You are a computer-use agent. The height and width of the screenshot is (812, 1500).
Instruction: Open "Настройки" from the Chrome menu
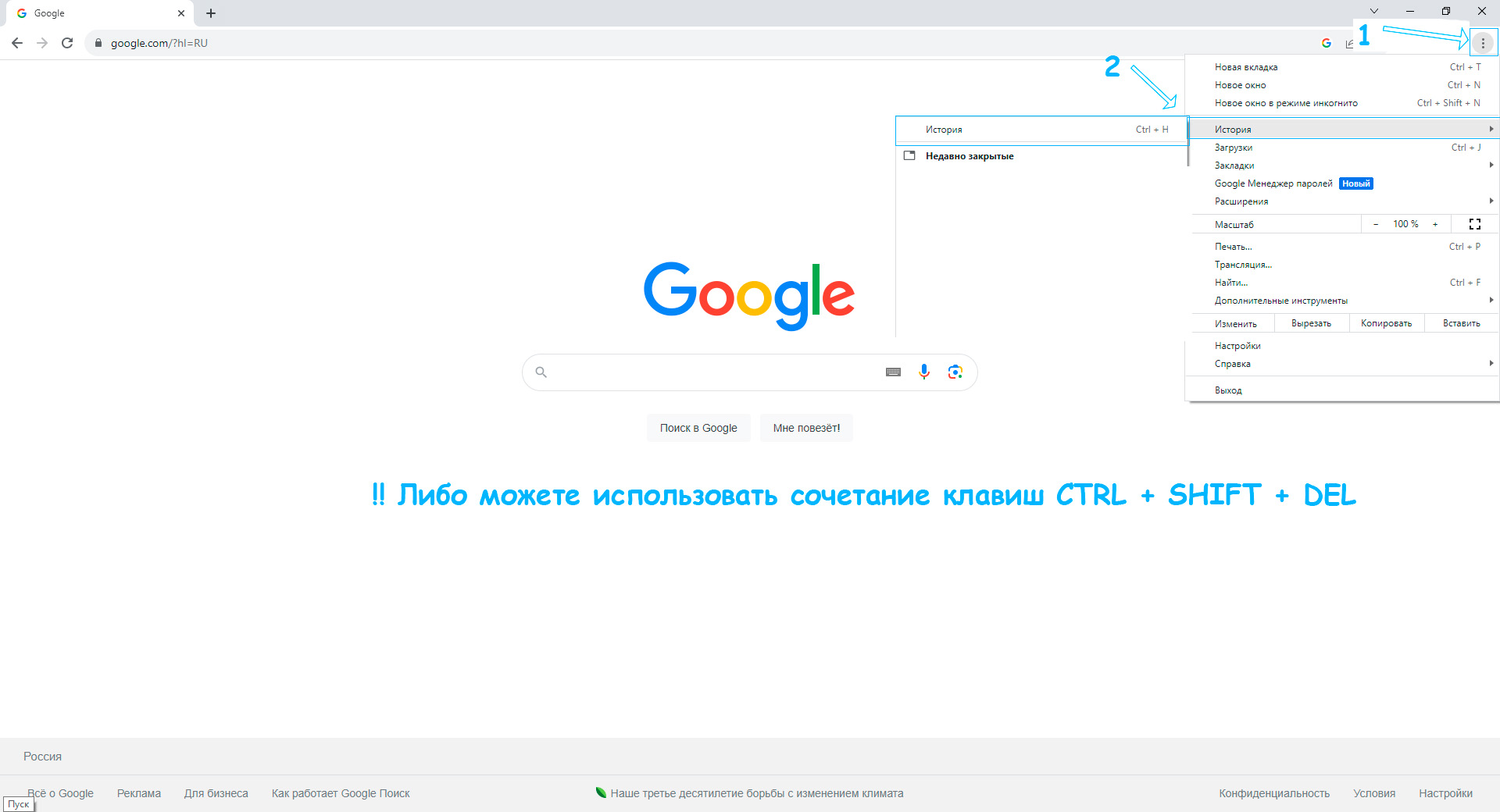coord(1342,346)
